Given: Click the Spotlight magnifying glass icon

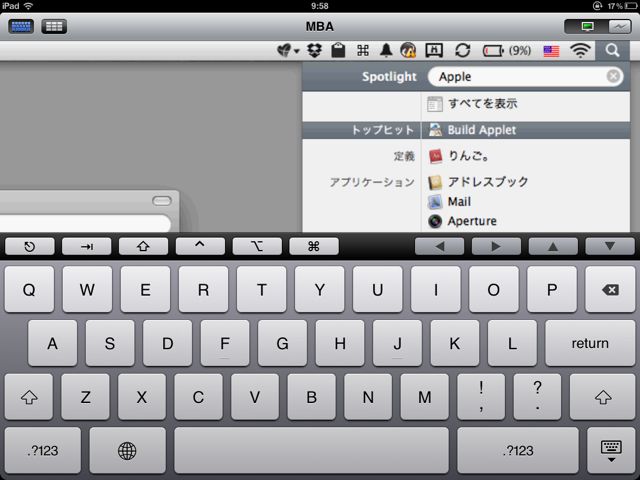Looking at the screenshot, I should [612, 51].
